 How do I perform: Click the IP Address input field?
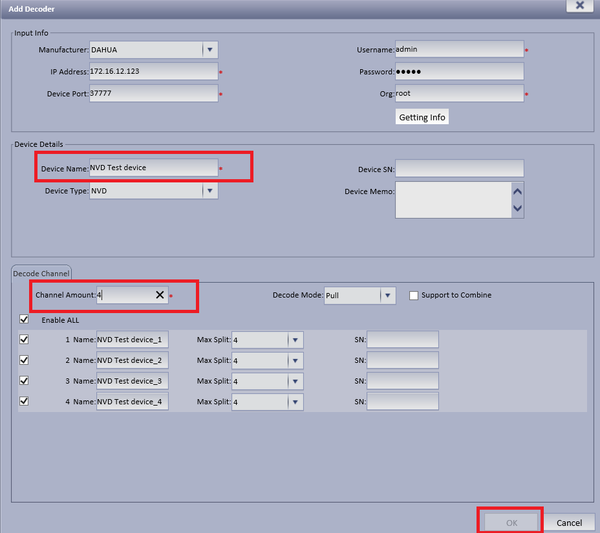(x=153, y=72)
